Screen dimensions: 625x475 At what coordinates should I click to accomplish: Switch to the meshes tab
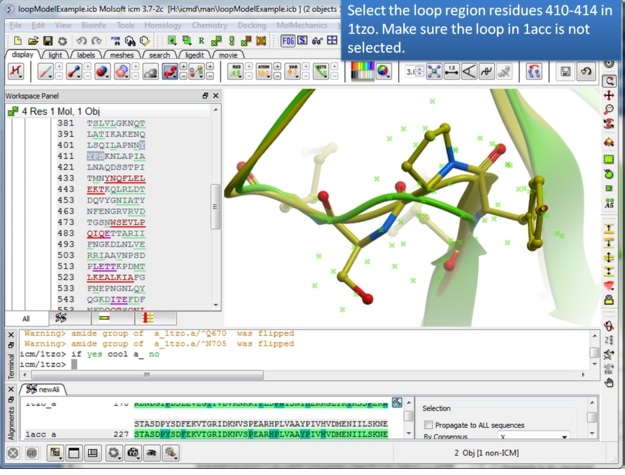click(121, 55)
